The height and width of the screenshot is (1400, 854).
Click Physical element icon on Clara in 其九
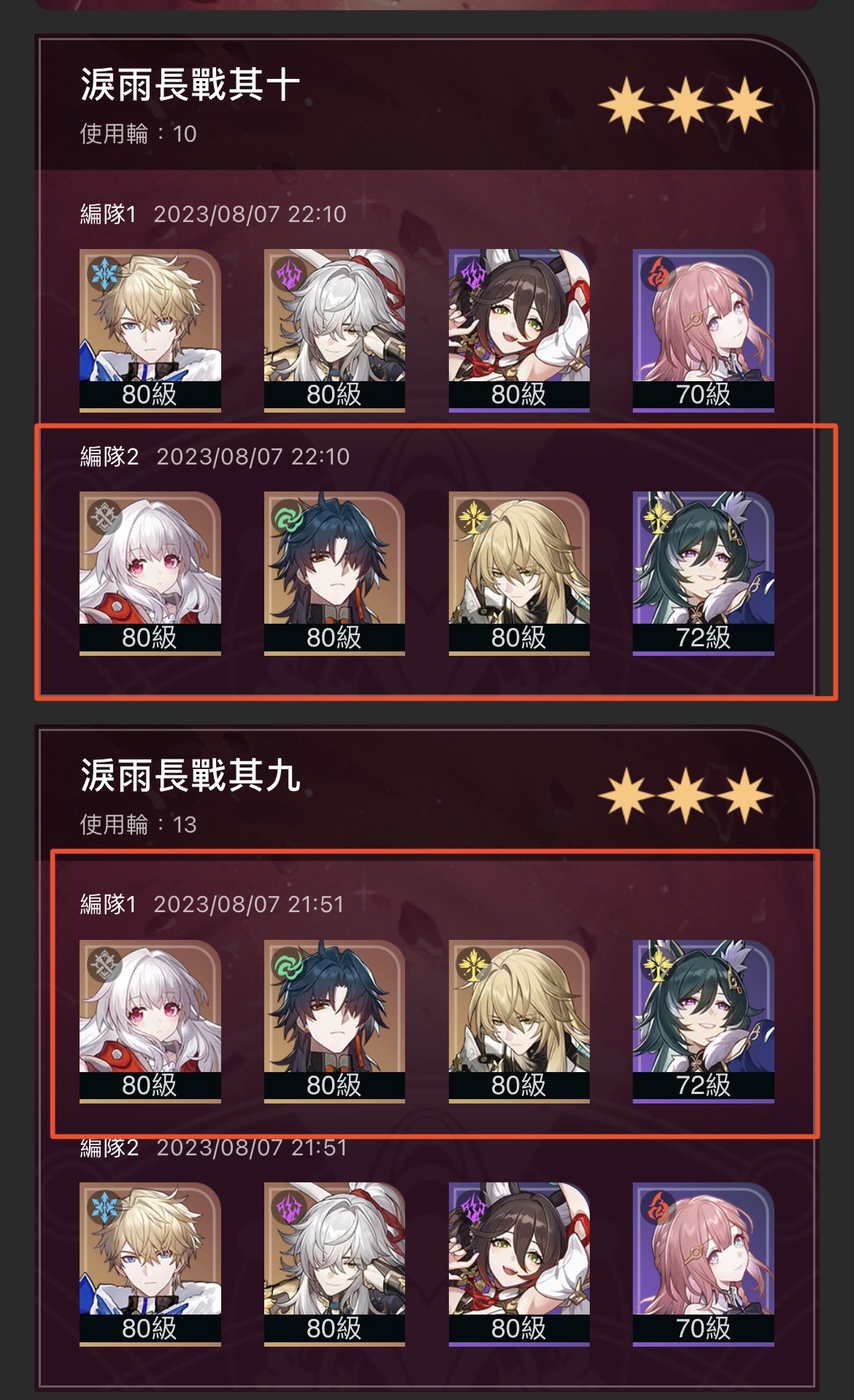click(104, 965)
